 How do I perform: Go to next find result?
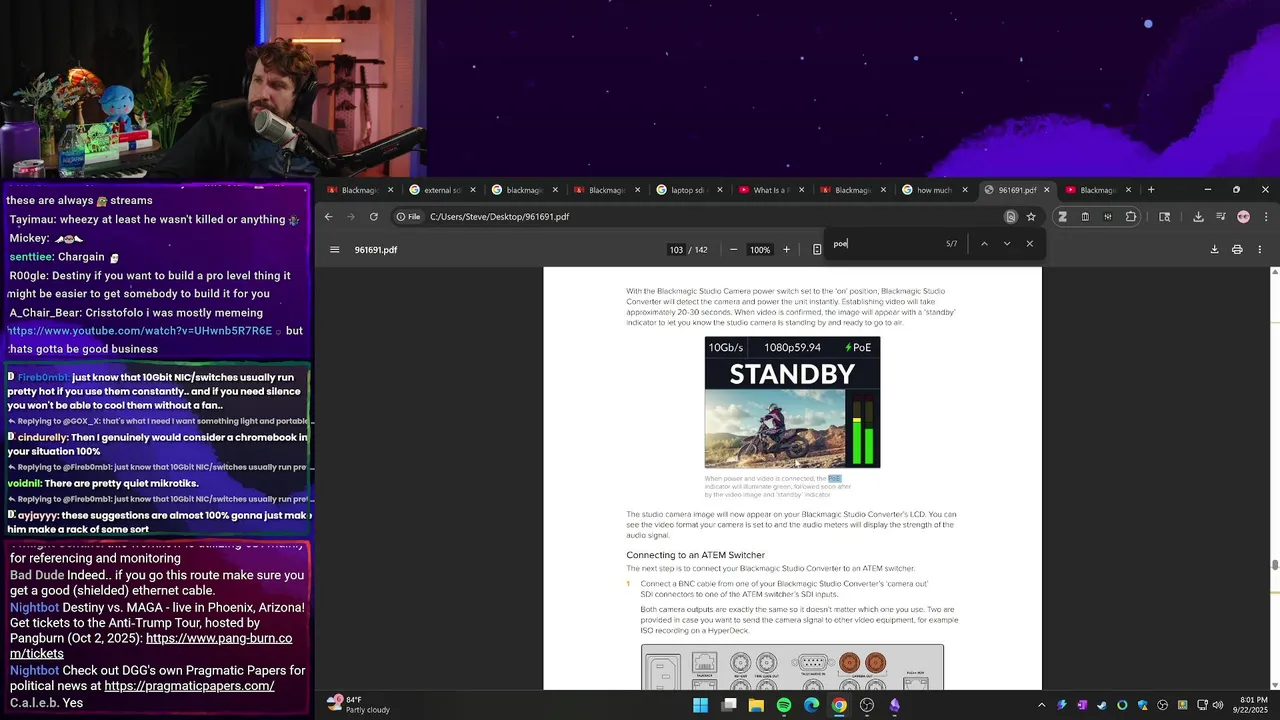pyautogui.click(x=1007, y=244)
